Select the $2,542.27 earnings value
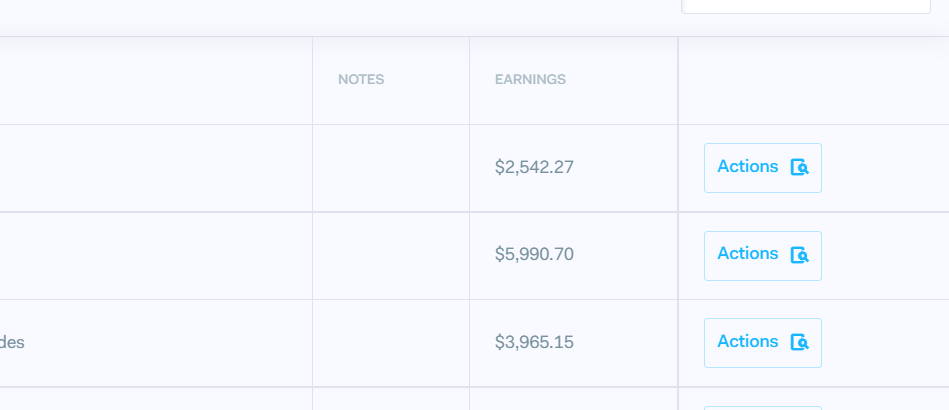 tap(534, 168)
